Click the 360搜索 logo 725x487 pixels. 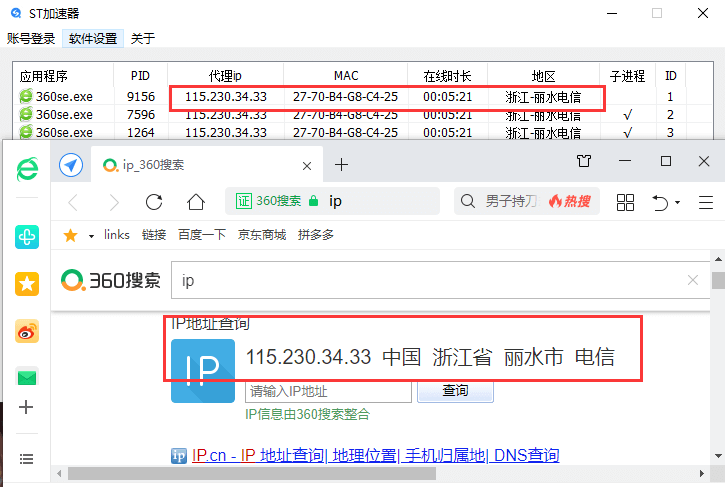(111, 280)
